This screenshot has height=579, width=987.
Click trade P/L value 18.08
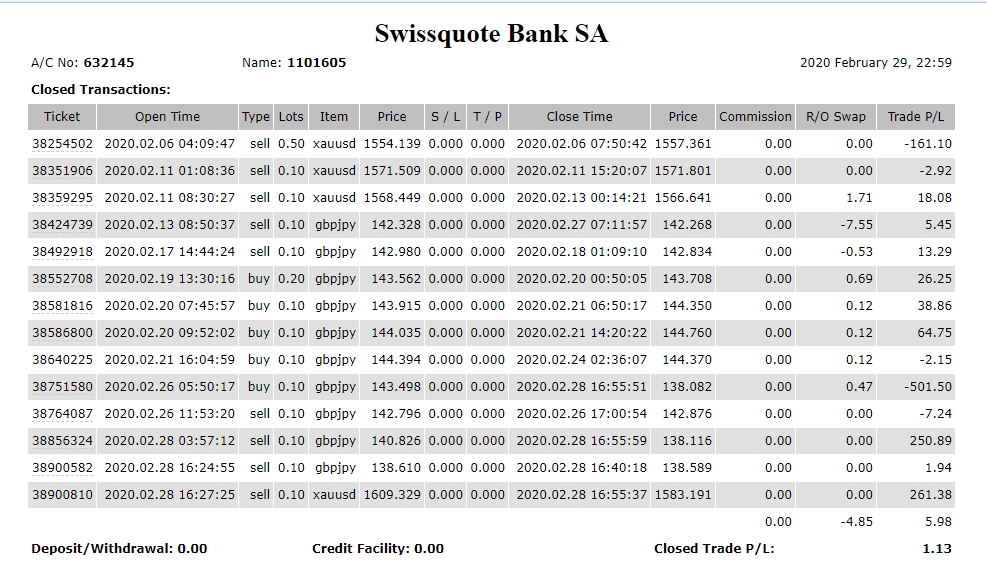(935, 198)
